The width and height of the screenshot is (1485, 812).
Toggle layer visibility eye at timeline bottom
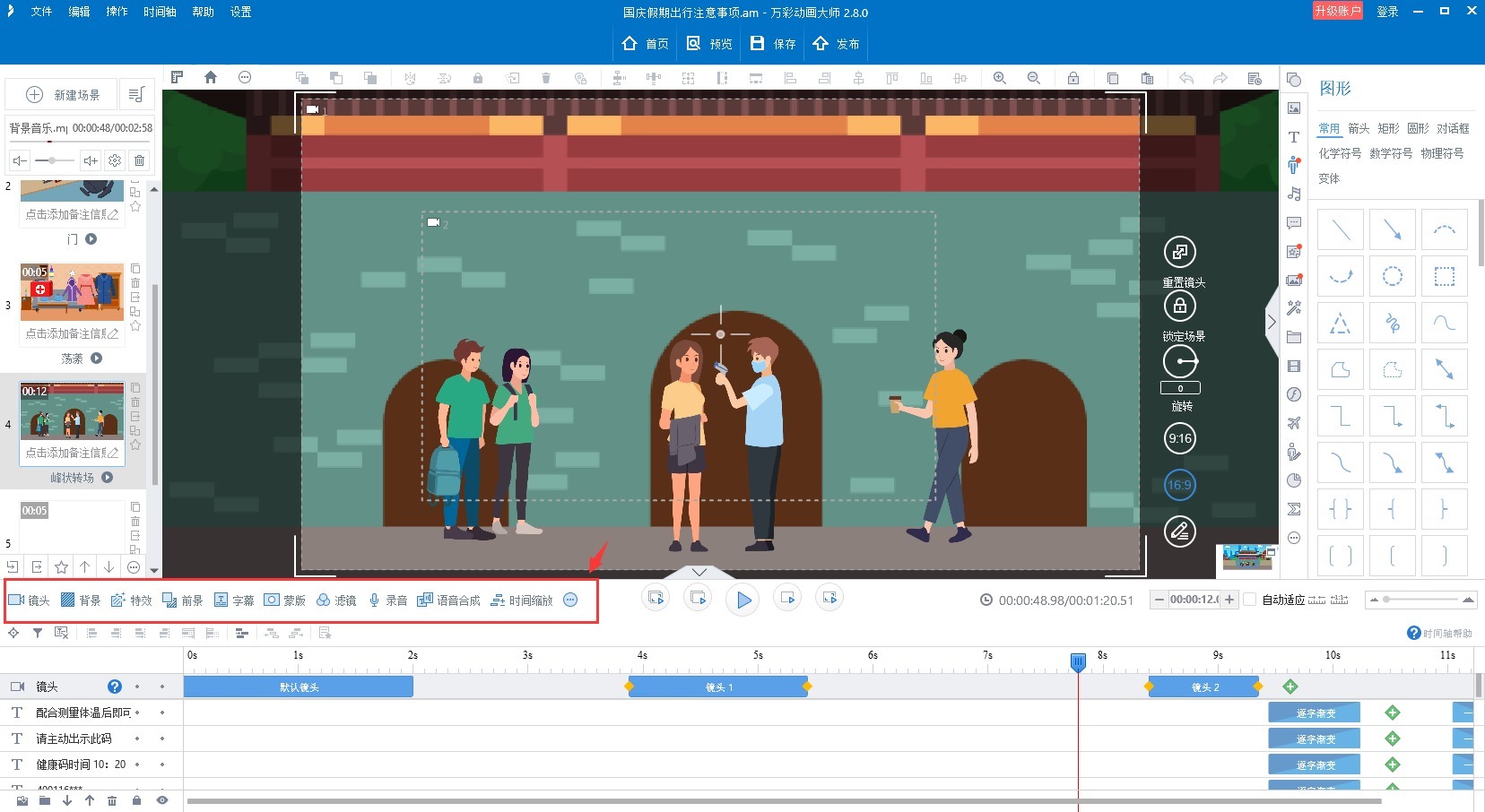click(x=162, y=800)
